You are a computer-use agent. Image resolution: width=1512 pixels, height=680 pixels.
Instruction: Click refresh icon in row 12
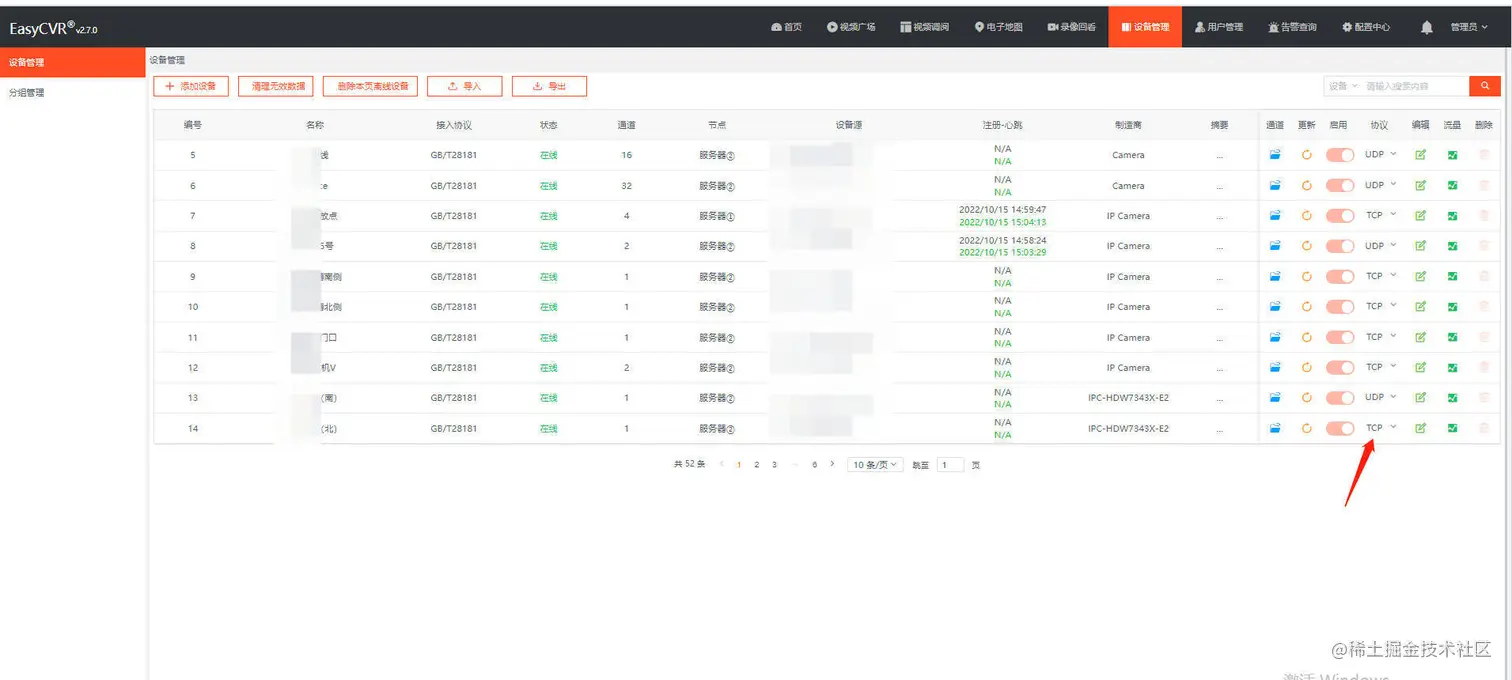(x=1306, y=367)
